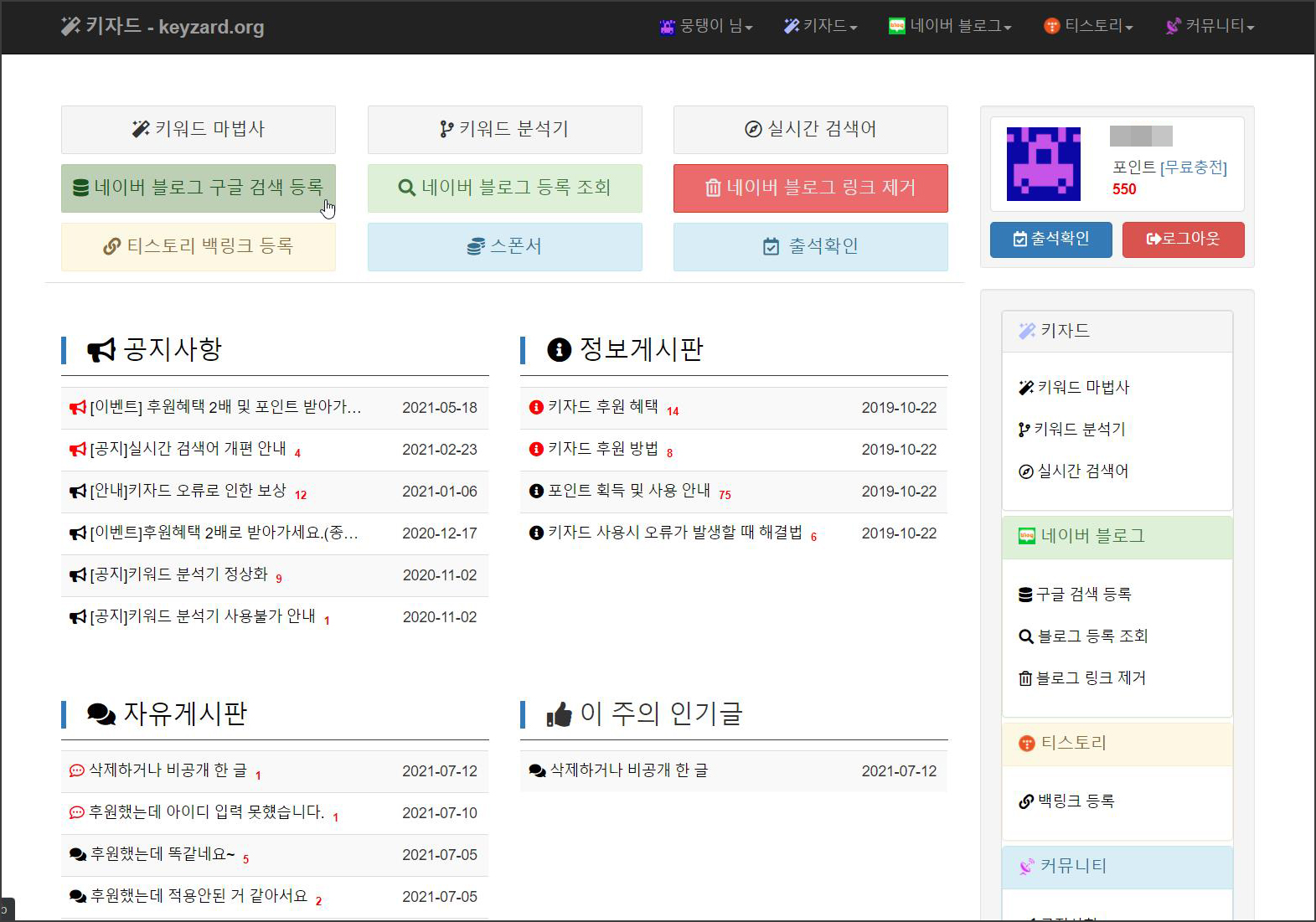Click the logout arrow icon in 로그아웃 button
1316x922 pixels.
coord(1154,240)
